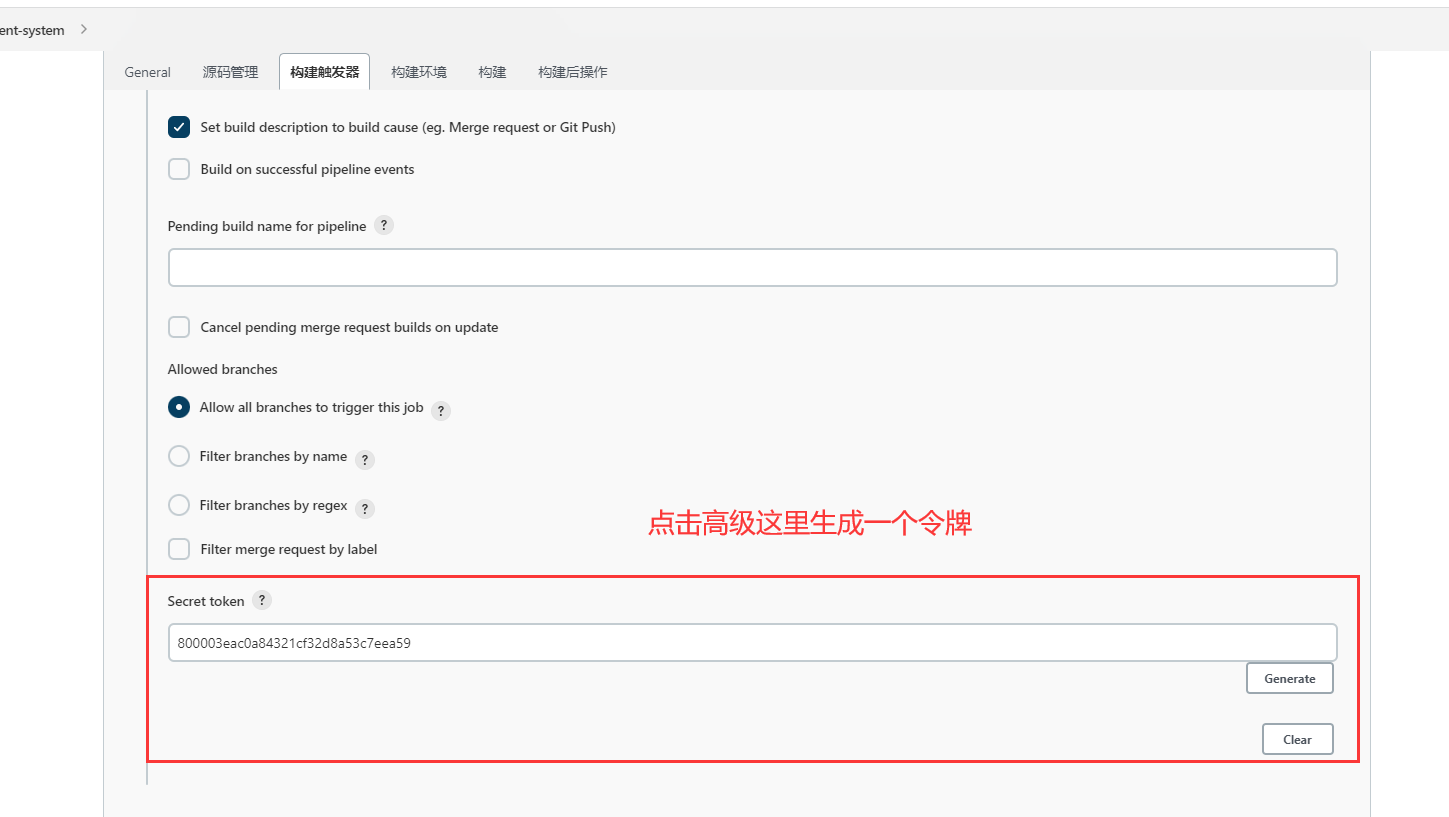Open help for Pending build name for pipeline
This screenshot has height=817, width=1449.
coord(384,226)
